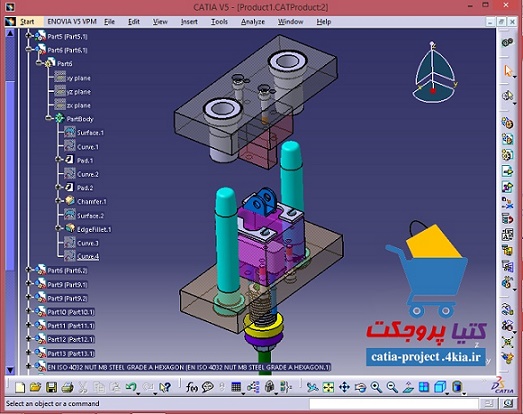
Task: Open the Insert menu
Action: point(189,22)
